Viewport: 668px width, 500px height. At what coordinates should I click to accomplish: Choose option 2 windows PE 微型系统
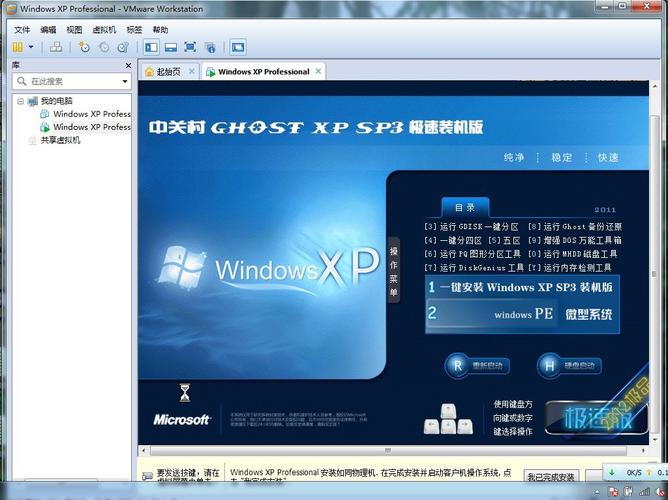[522, 314]
